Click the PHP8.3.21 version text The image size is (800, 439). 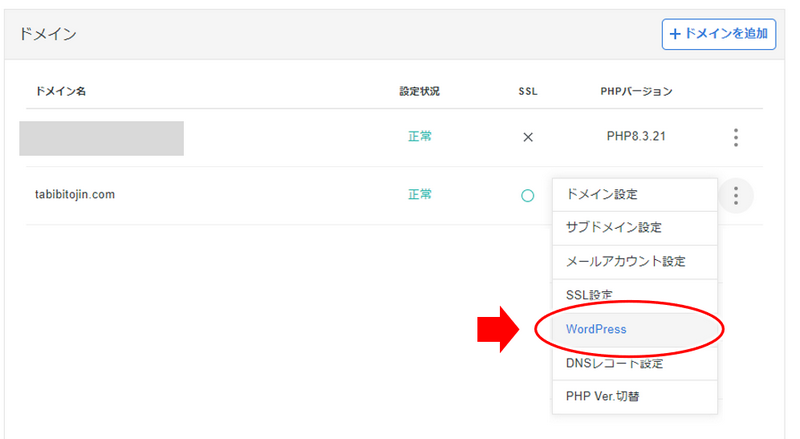tap(636, 136)
